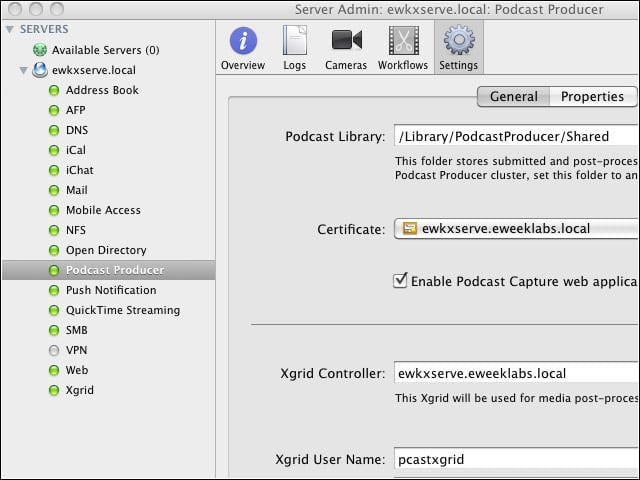Click green status dot beside AFP
The image size is (640, 480).
pyautogui.click(x=54, y=110)
